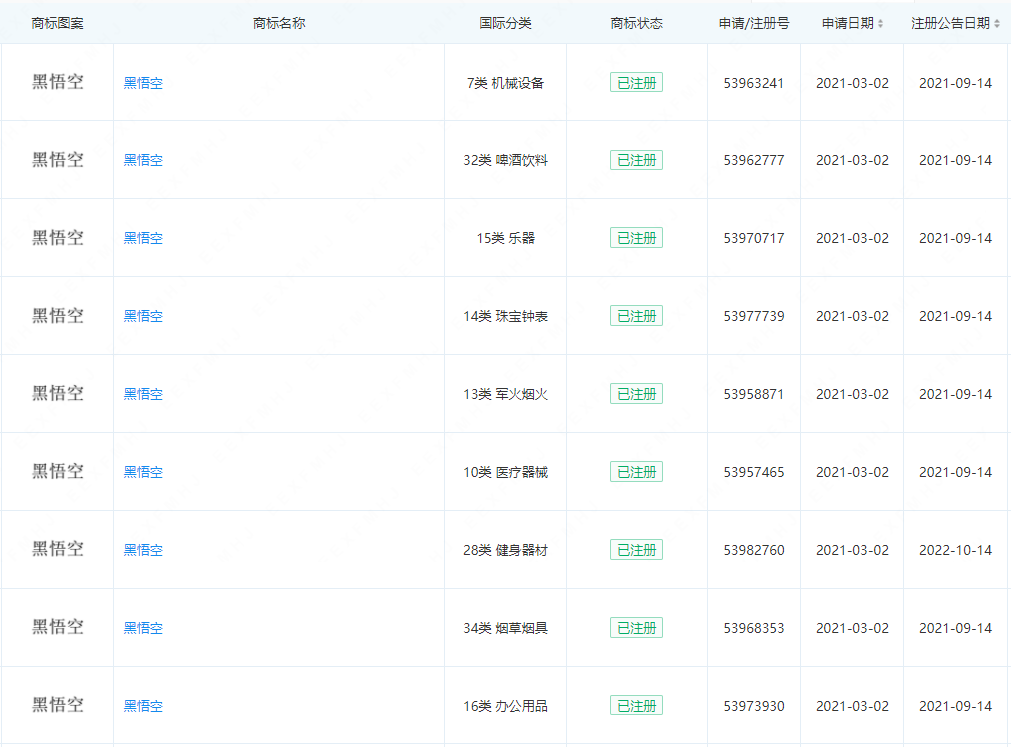The height and width of the screenshot is (747, 1011).
Task: Click application date 2021-03-02 for 53963241
Action: (852, 83)
